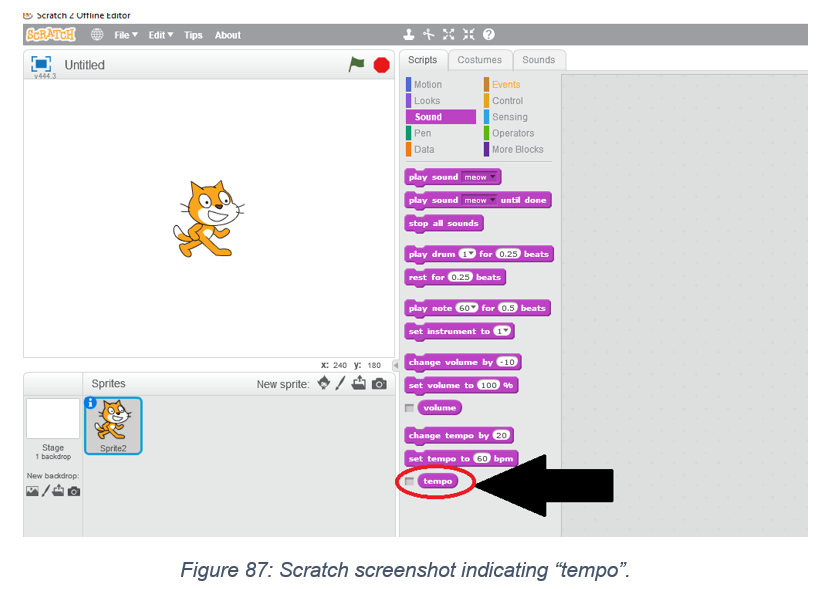
Task: Click the 100 field in set volume block
Action: pyautogui.click(x=489, y=385)
